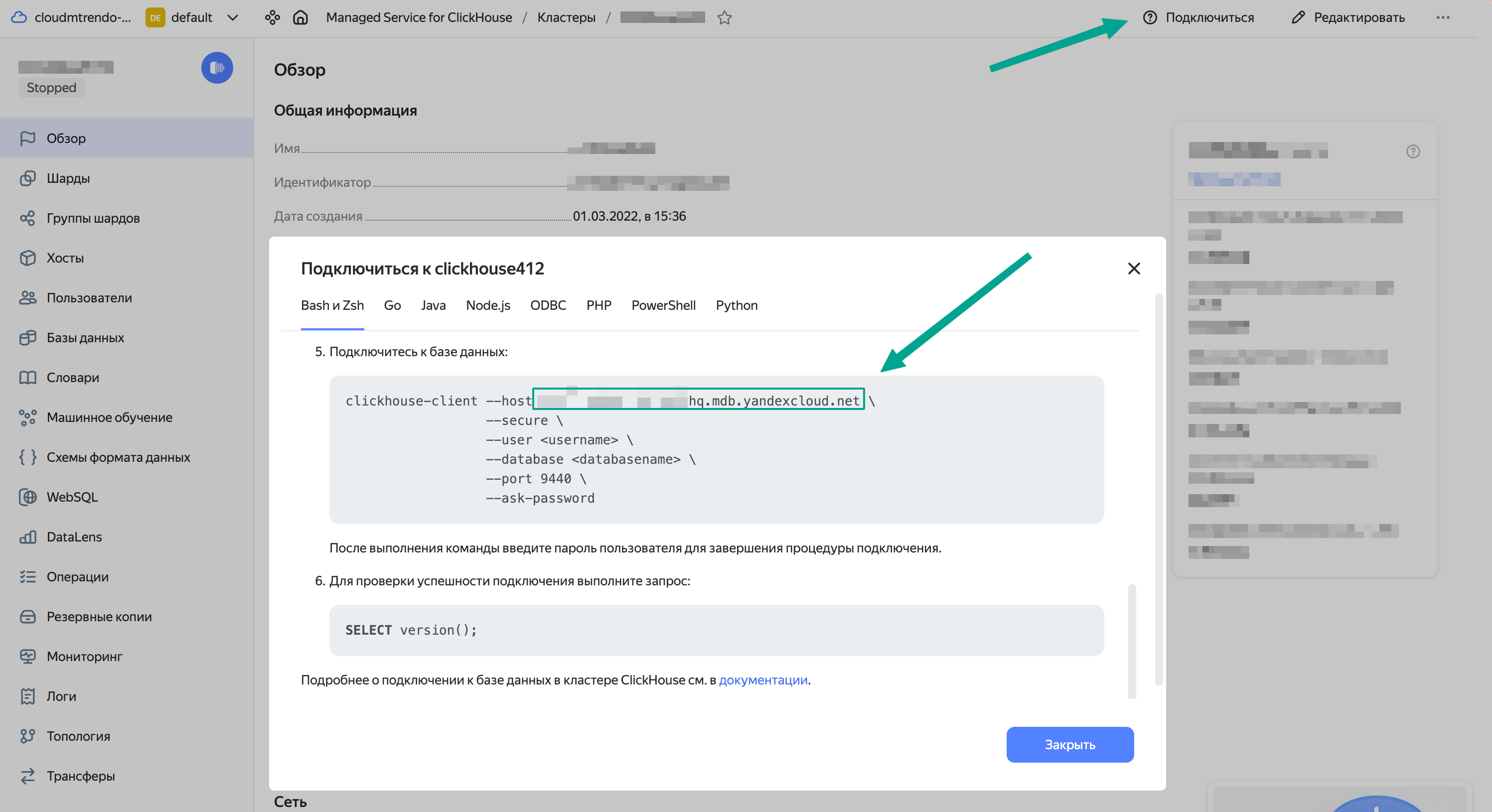Viewport: 1492px width, 812px height.
Task: Switch to the Python tab
Action: coord(736,305)
